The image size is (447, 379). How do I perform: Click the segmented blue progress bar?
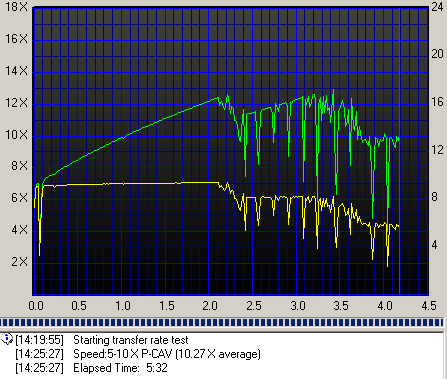[x=222, y=322]
